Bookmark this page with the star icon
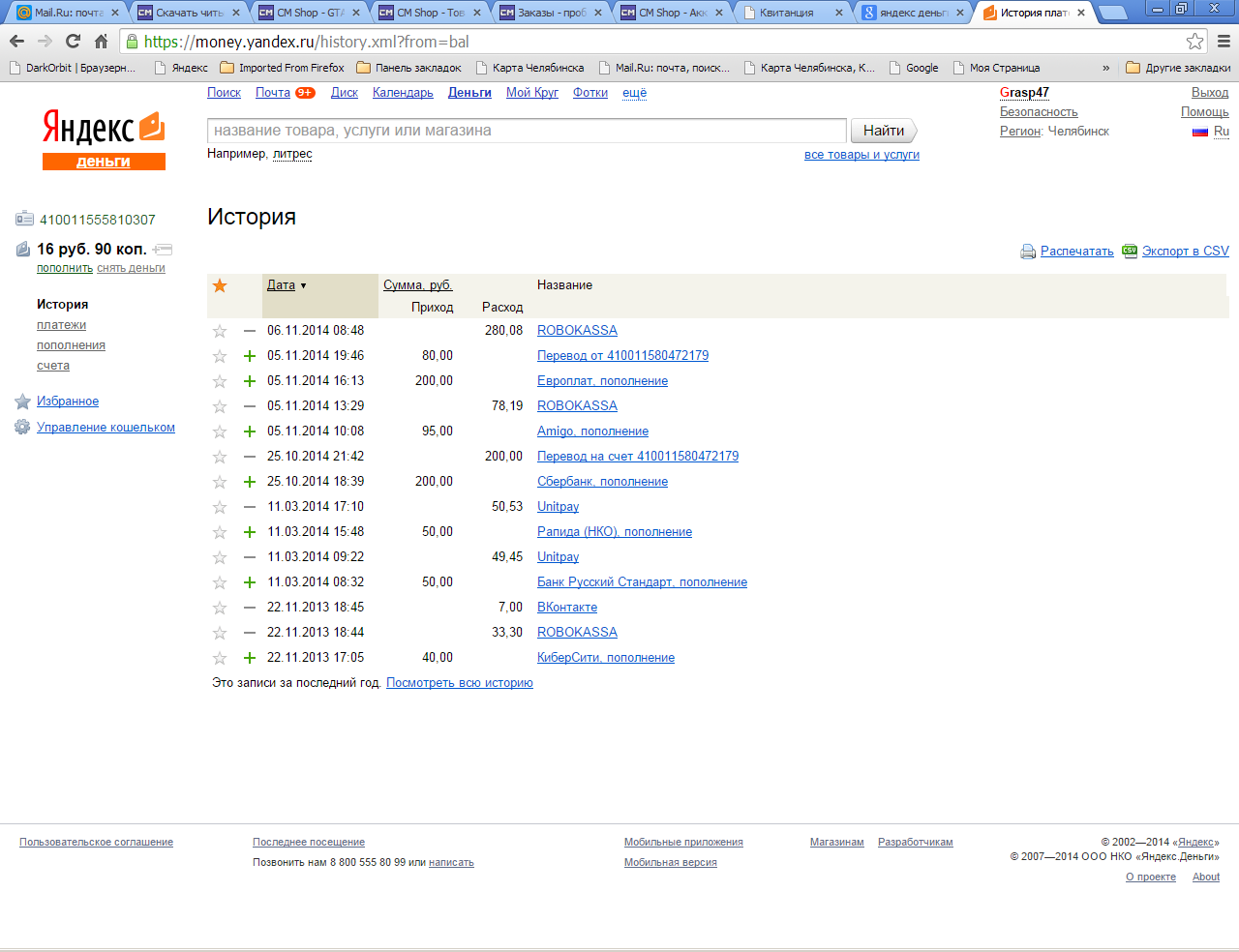 (1195, 42)
